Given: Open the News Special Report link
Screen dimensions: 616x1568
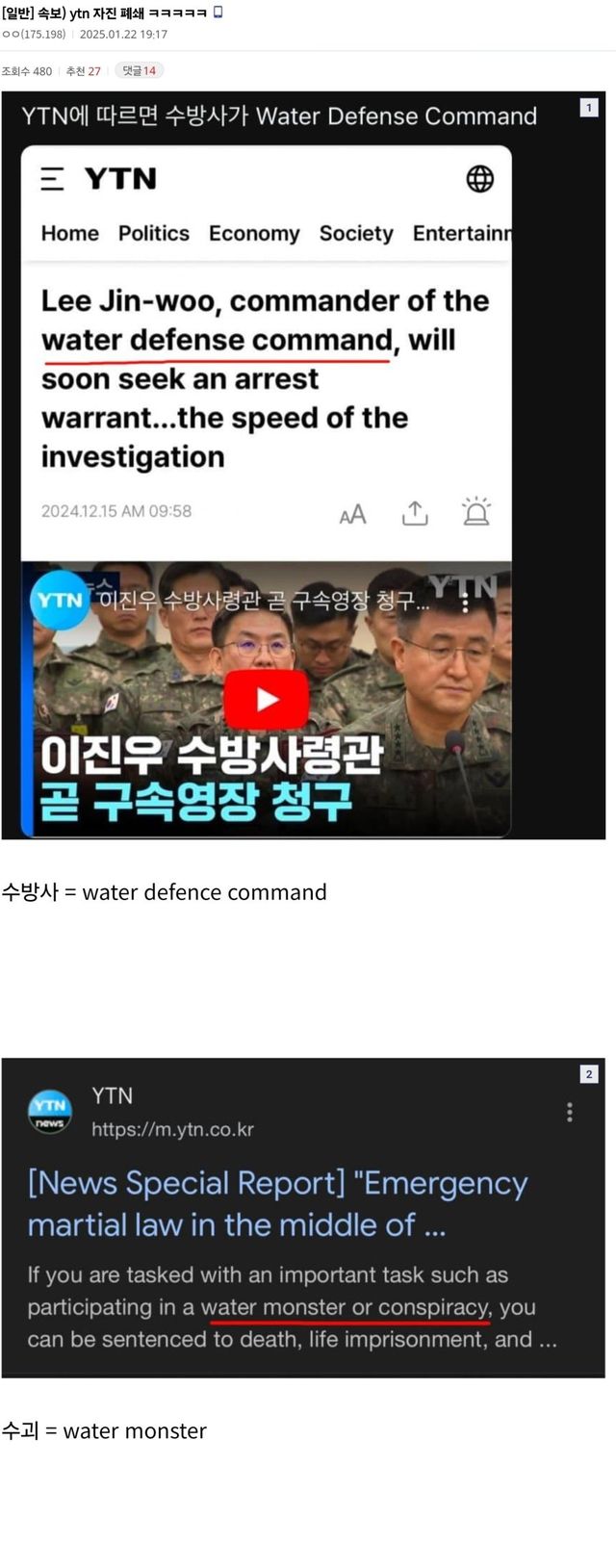Looking at the screenshot, I should (x=277, y=1203).
